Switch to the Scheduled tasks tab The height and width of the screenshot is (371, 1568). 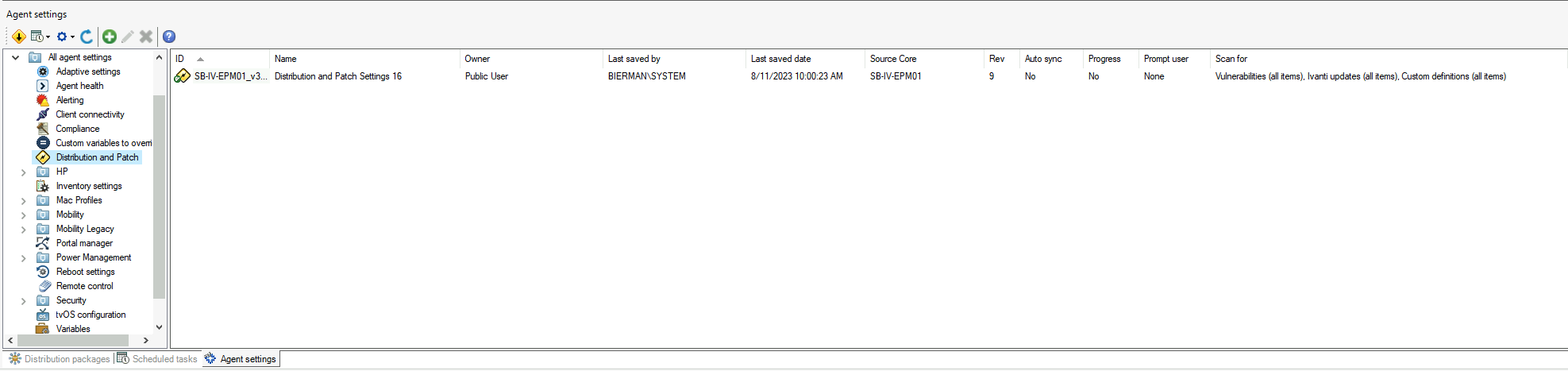(x=157, y=359)
